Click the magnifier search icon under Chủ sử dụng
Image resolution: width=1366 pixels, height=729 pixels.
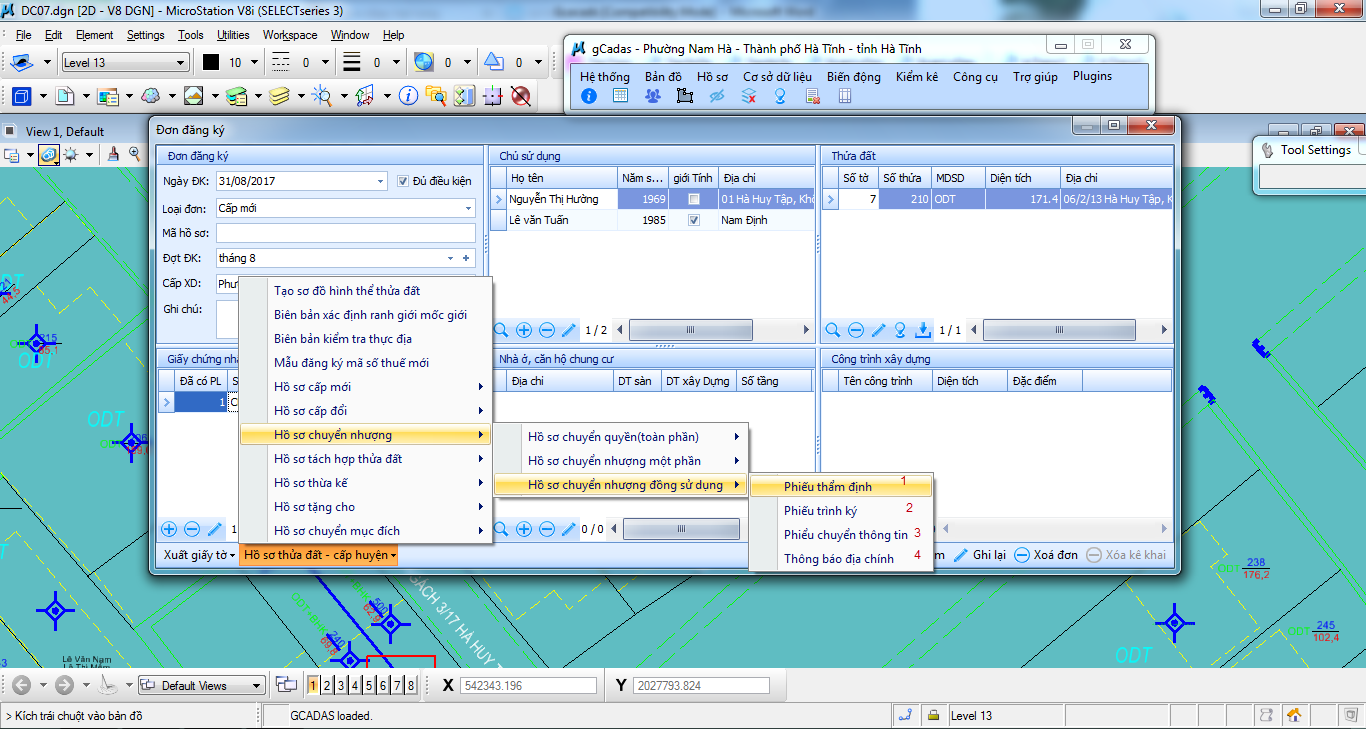click(x=500, y=330)
